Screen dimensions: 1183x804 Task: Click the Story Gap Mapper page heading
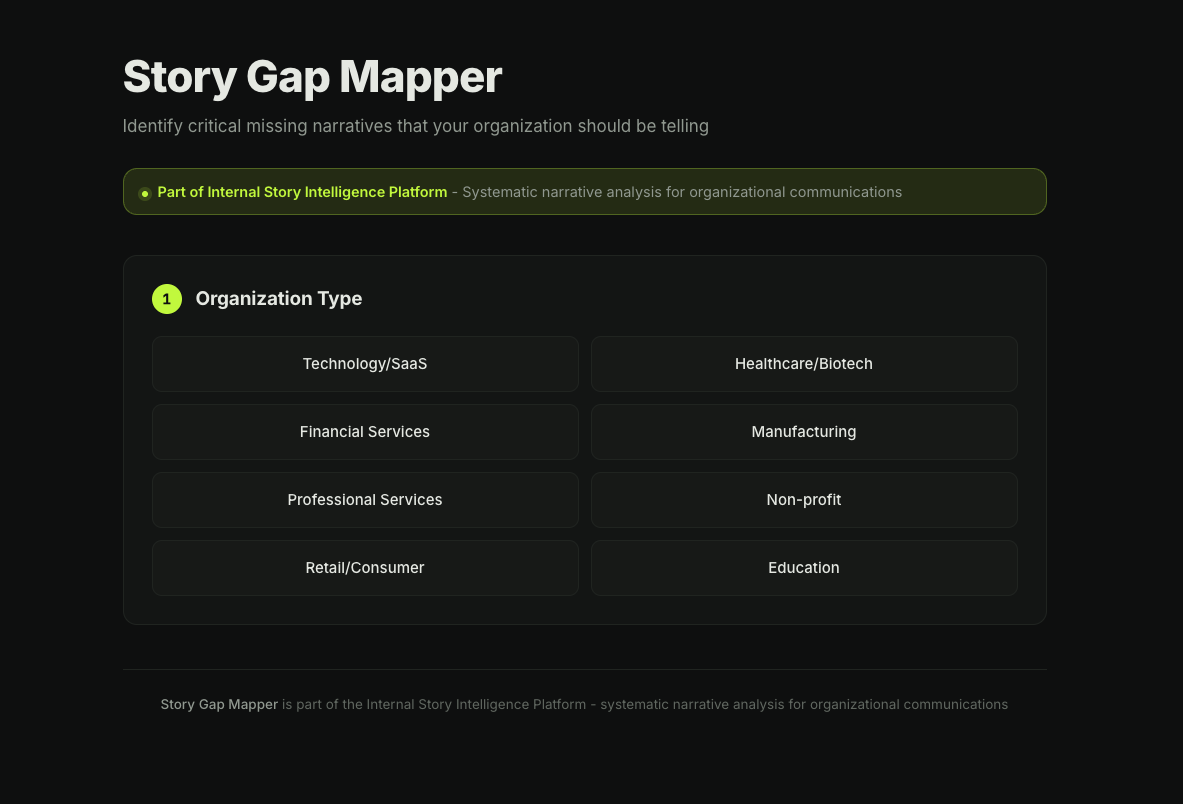point(312,77)
